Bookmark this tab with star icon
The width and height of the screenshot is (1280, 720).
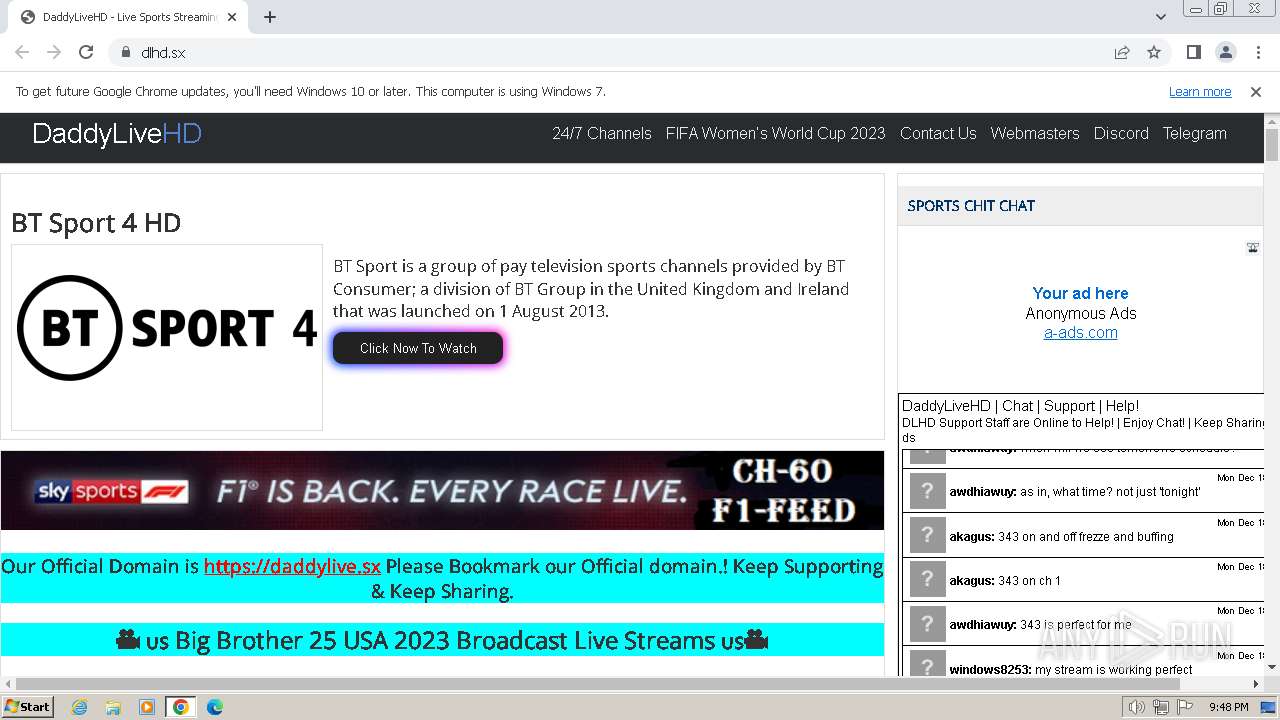coord(1154,52)
